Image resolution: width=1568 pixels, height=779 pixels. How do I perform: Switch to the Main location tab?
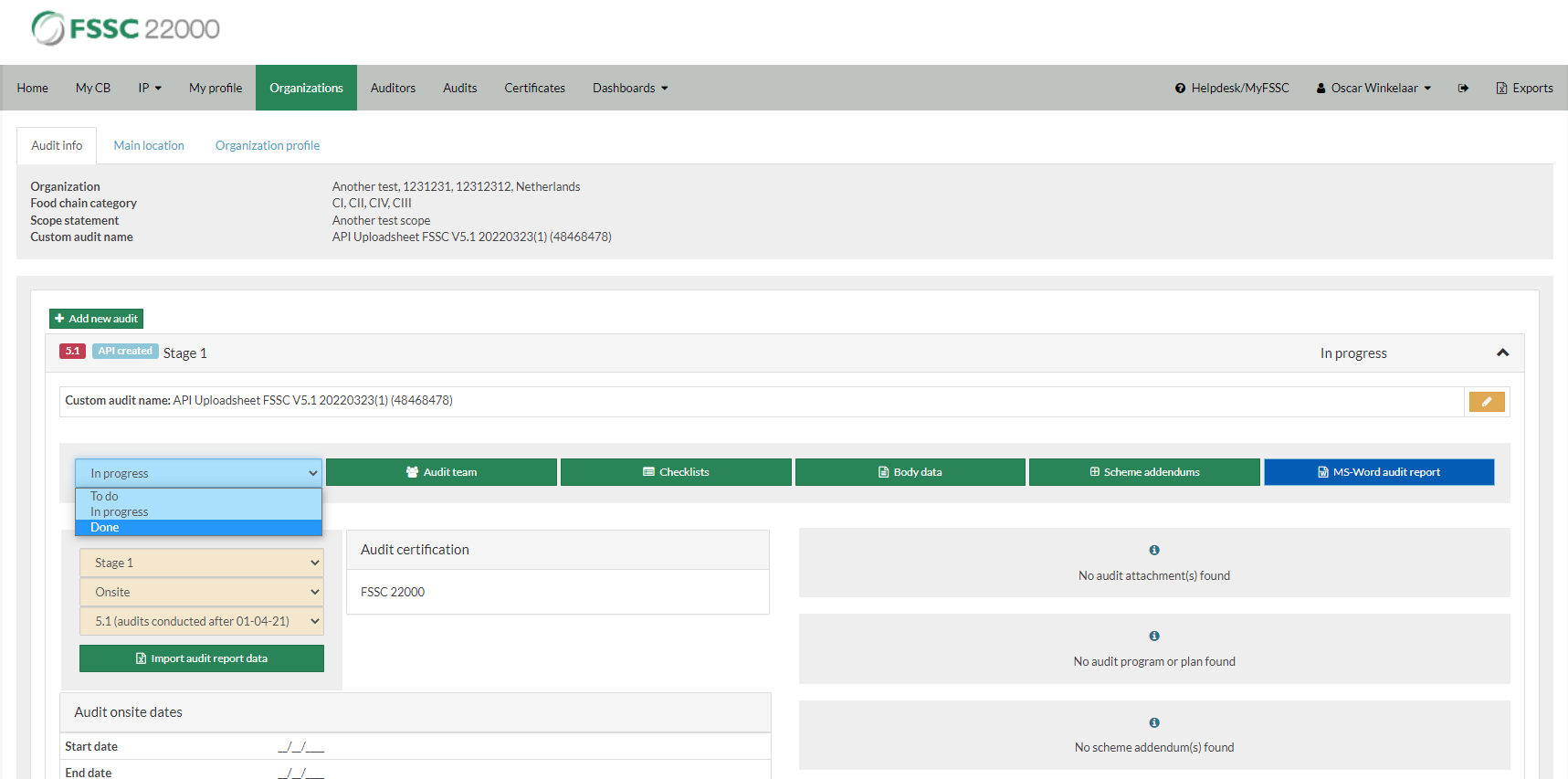[149, 145]
